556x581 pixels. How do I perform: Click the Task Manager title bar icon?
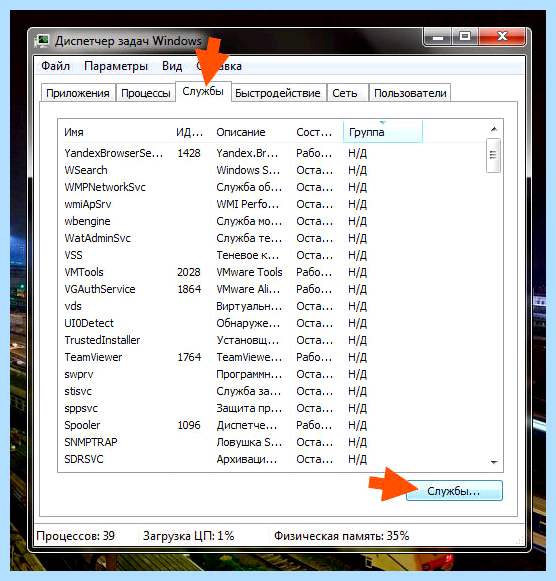point(42,40)
